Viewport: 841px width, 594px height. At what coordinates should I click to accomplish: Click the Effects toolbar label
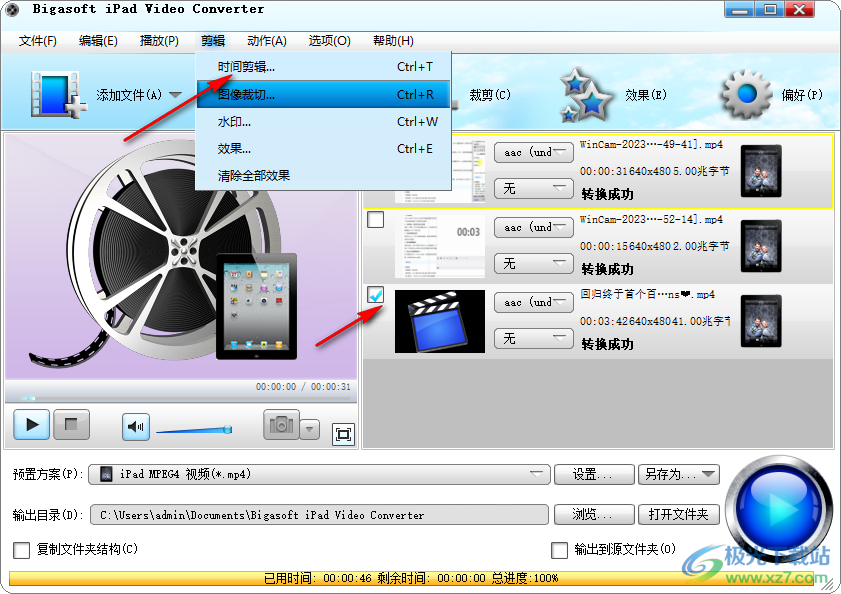[x=646, y=95]
